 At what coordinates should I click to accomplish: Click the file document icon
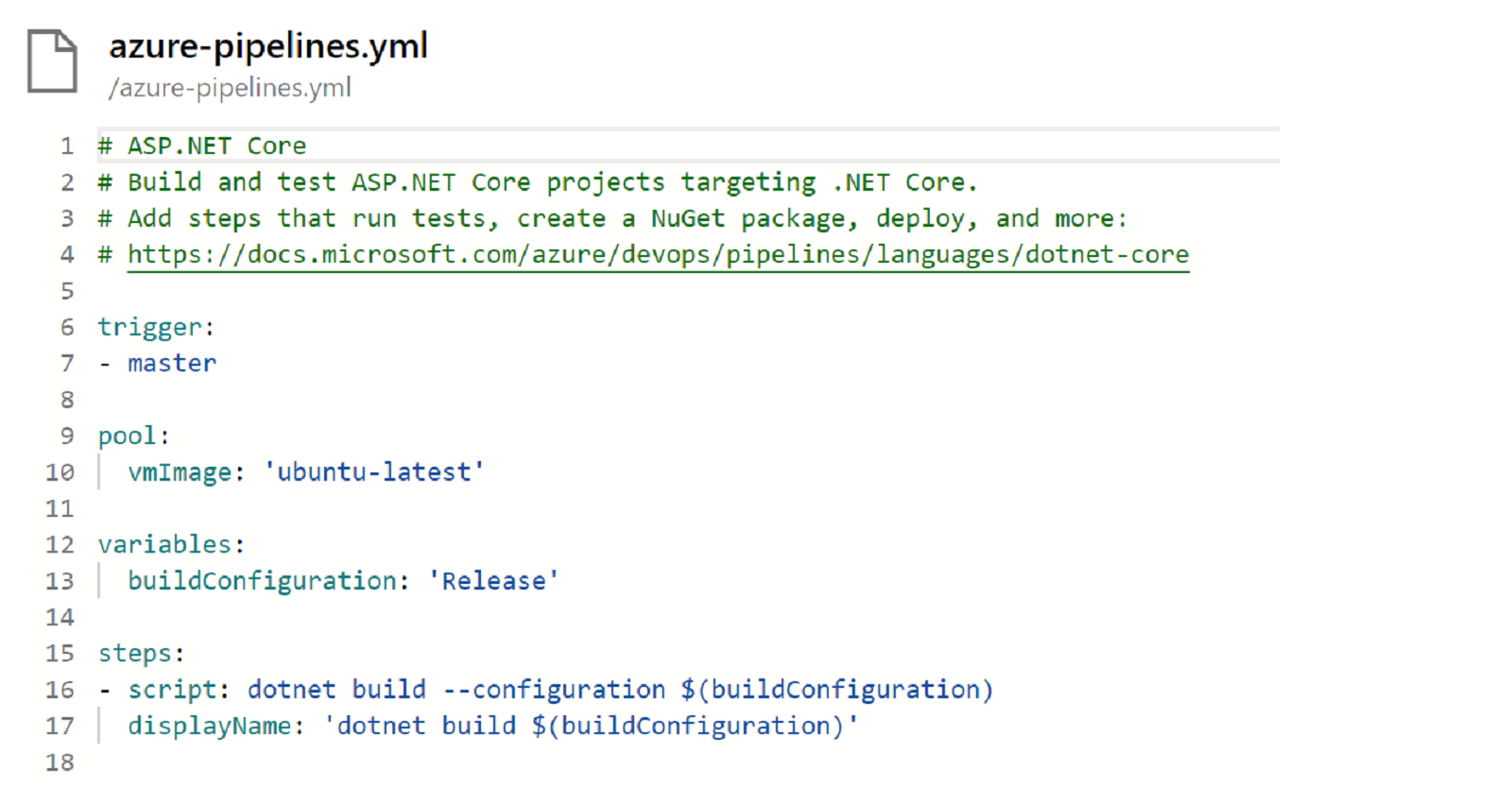coord(52,61)
